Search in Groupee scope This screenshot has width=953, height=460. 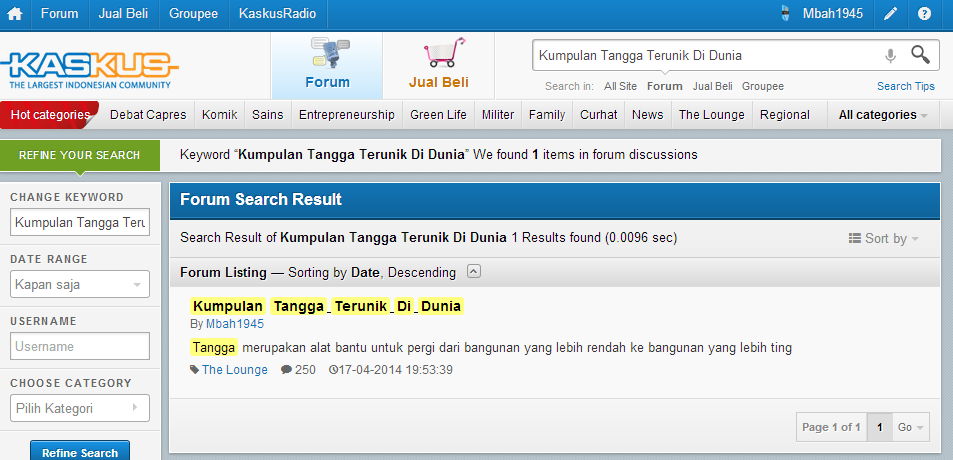[763, 86]
